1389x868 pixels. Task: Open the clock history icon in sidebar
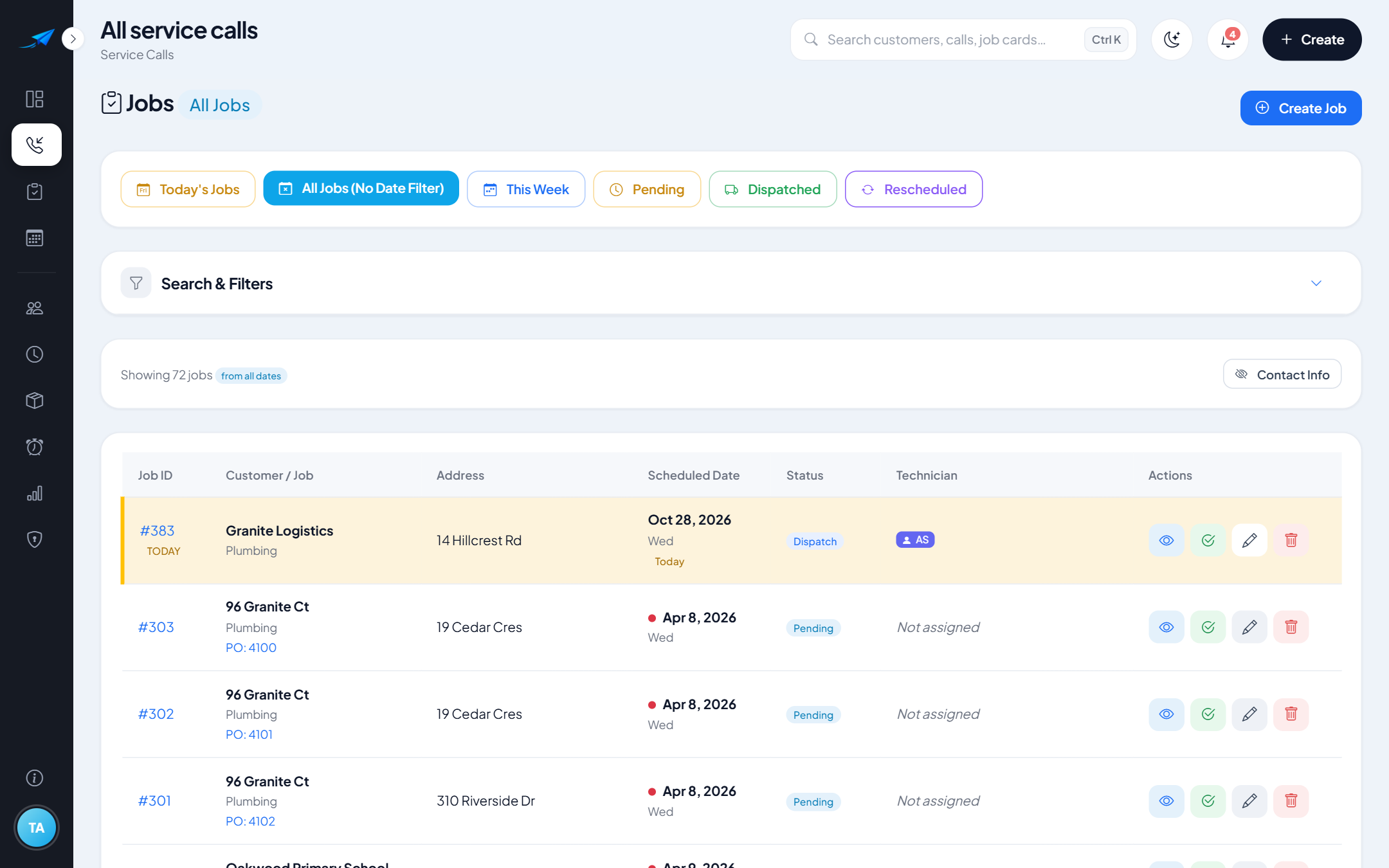[35, 354]
